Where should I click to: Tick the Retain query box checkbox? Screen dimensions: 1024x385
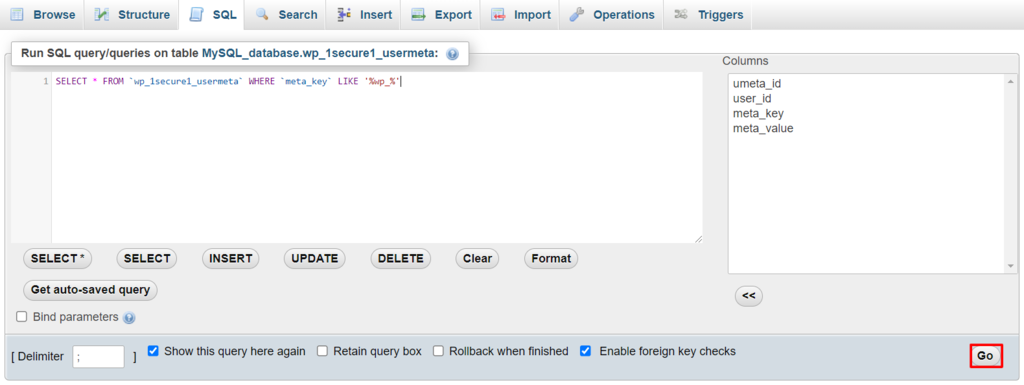click(x=323, y=351)
